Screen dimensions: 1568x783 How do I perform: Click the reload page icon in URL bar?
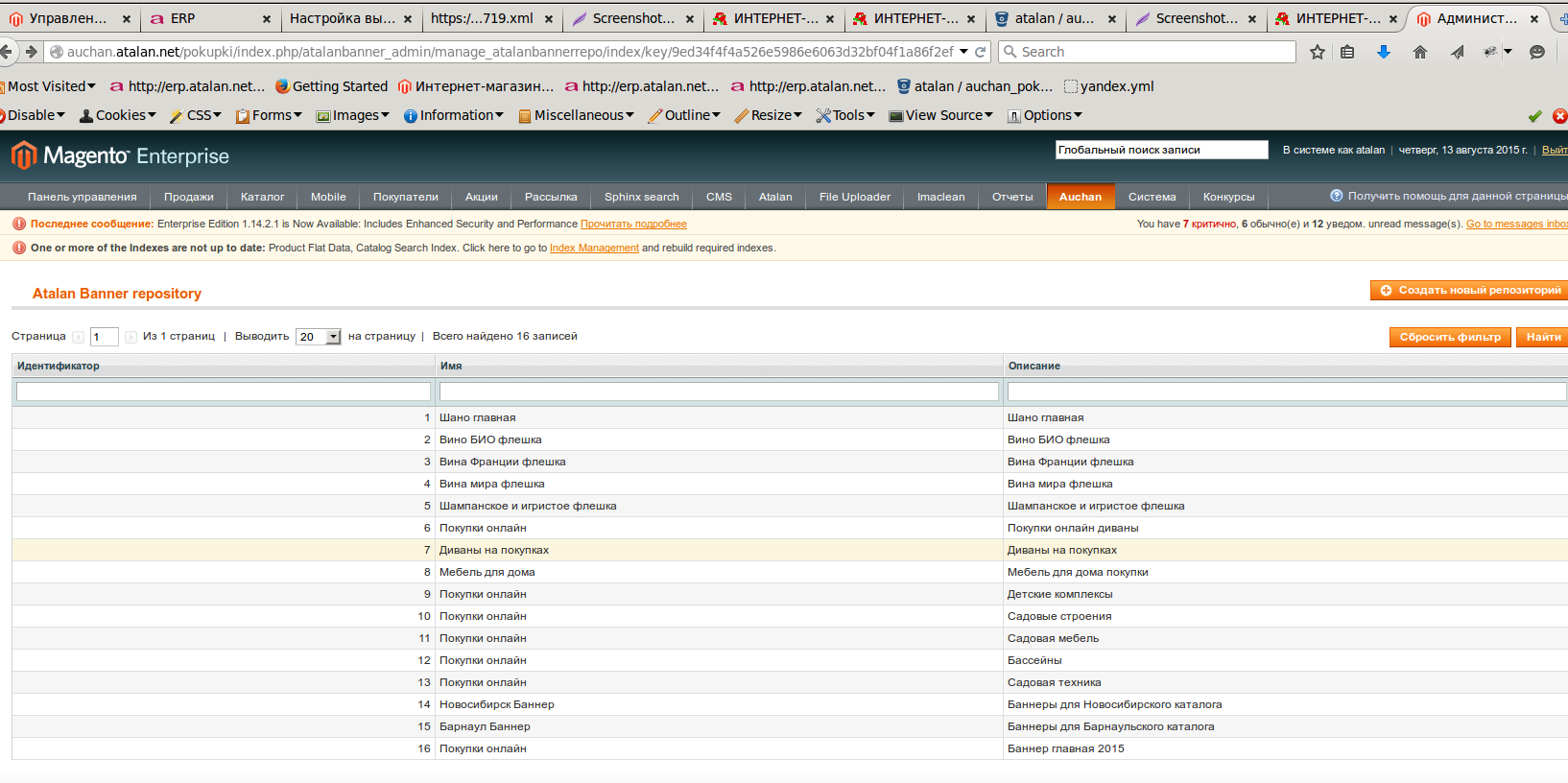coord(981,52)
